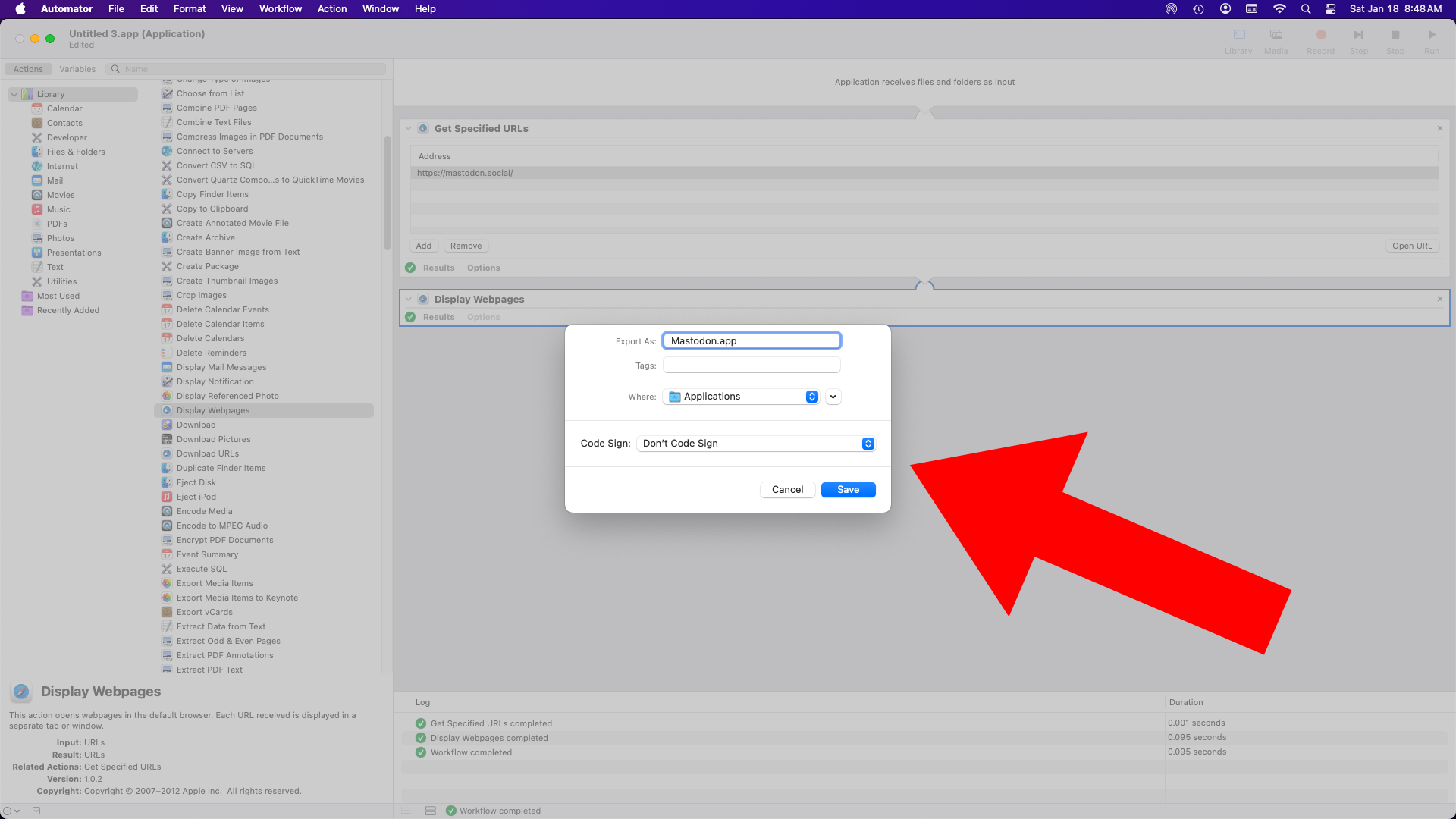Screen dimensions: 1456x819
Task: Select the Export vCards action
Action: pyautogui.click(x=205, y=612)
